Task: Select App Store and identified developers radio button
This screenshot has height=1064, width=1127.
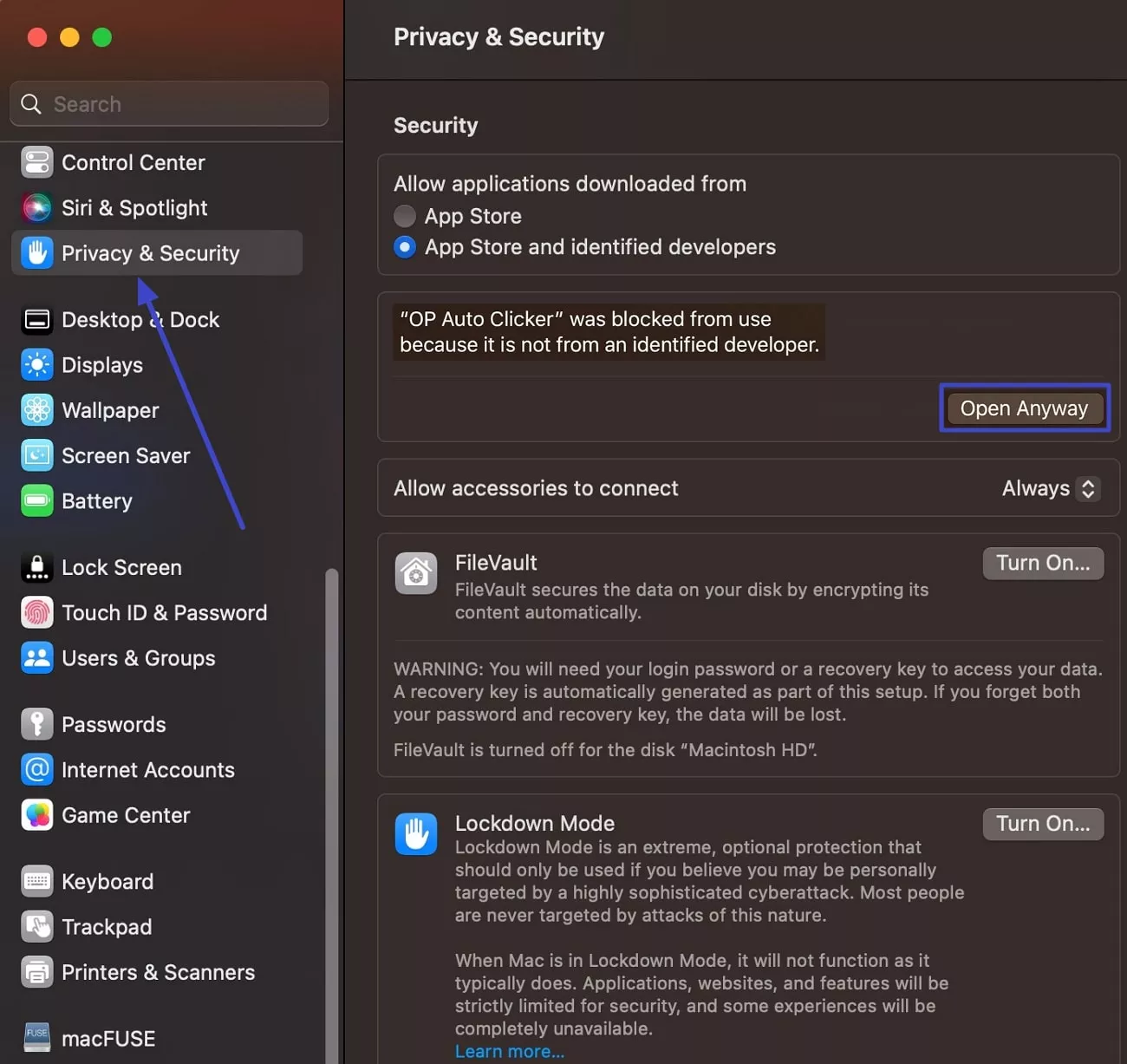Action: click(x=405, y=247)
